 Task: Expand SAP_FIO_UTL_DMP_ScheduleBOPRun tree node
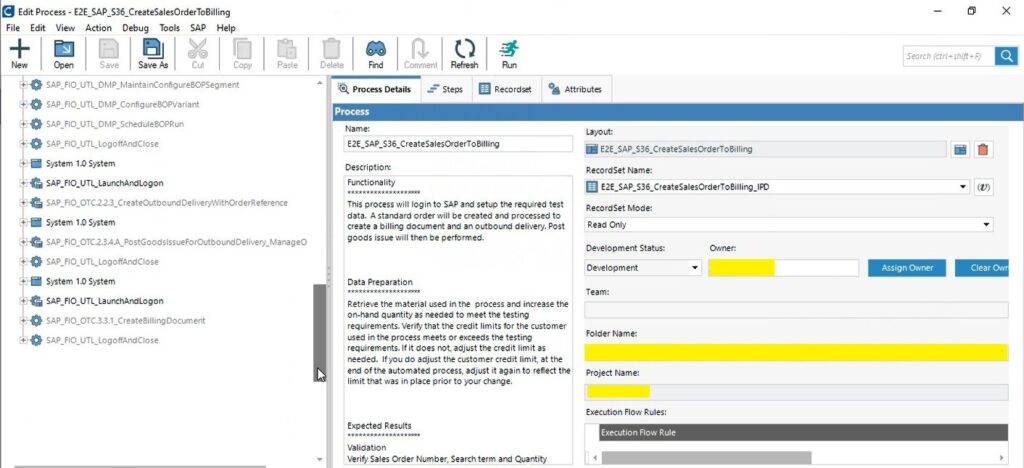(x=24, y=124)
